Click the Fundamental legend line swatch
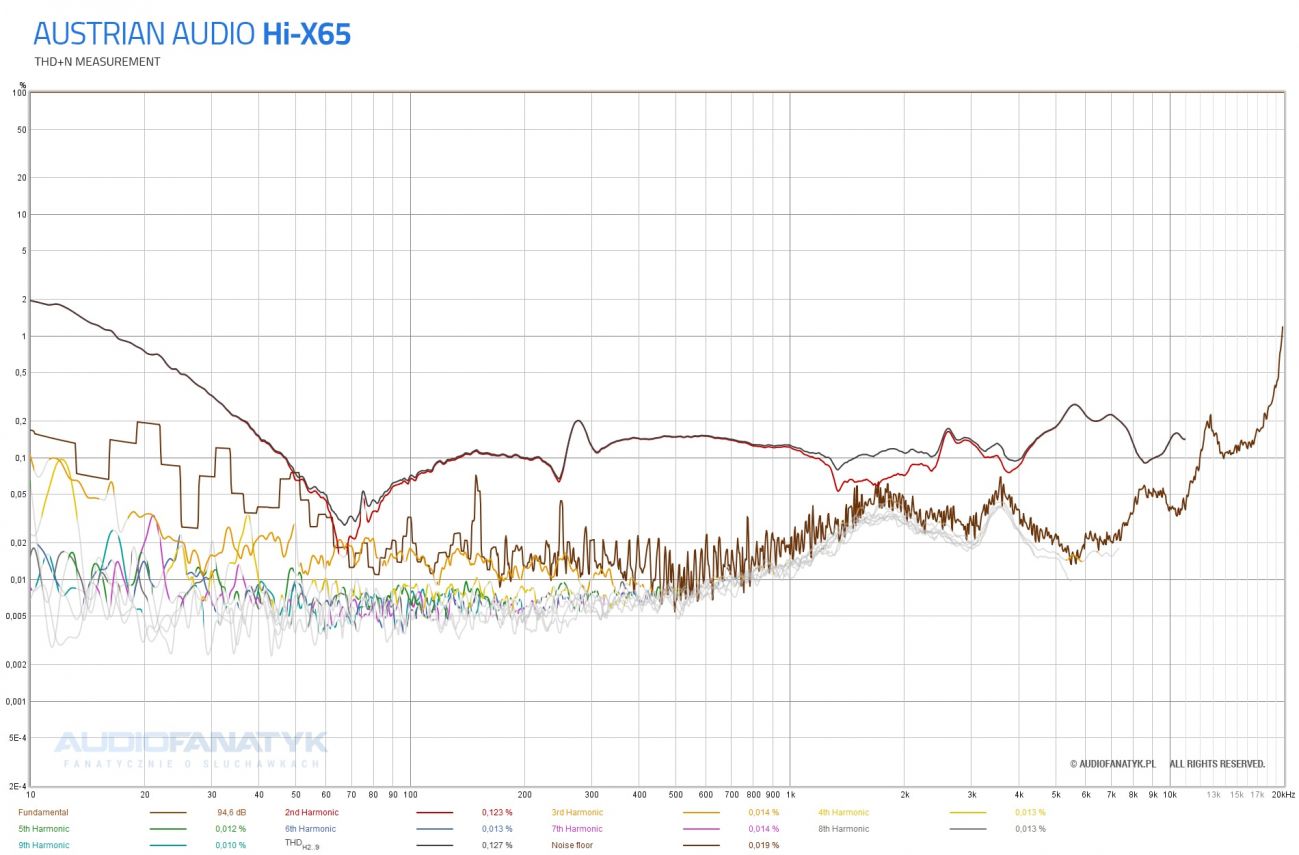Image resolution: width=1299 pixels, height=855 pixels. point(168,813)
